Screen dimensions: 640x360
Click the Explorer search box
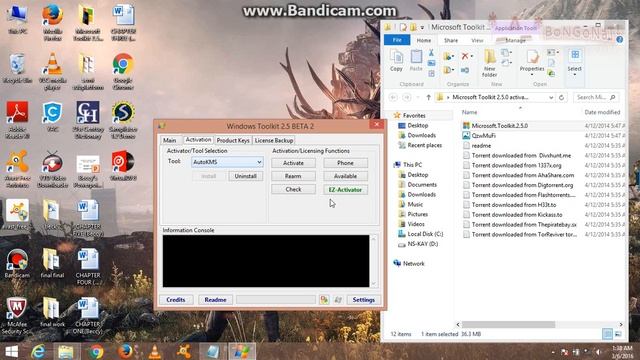[596, 98]
